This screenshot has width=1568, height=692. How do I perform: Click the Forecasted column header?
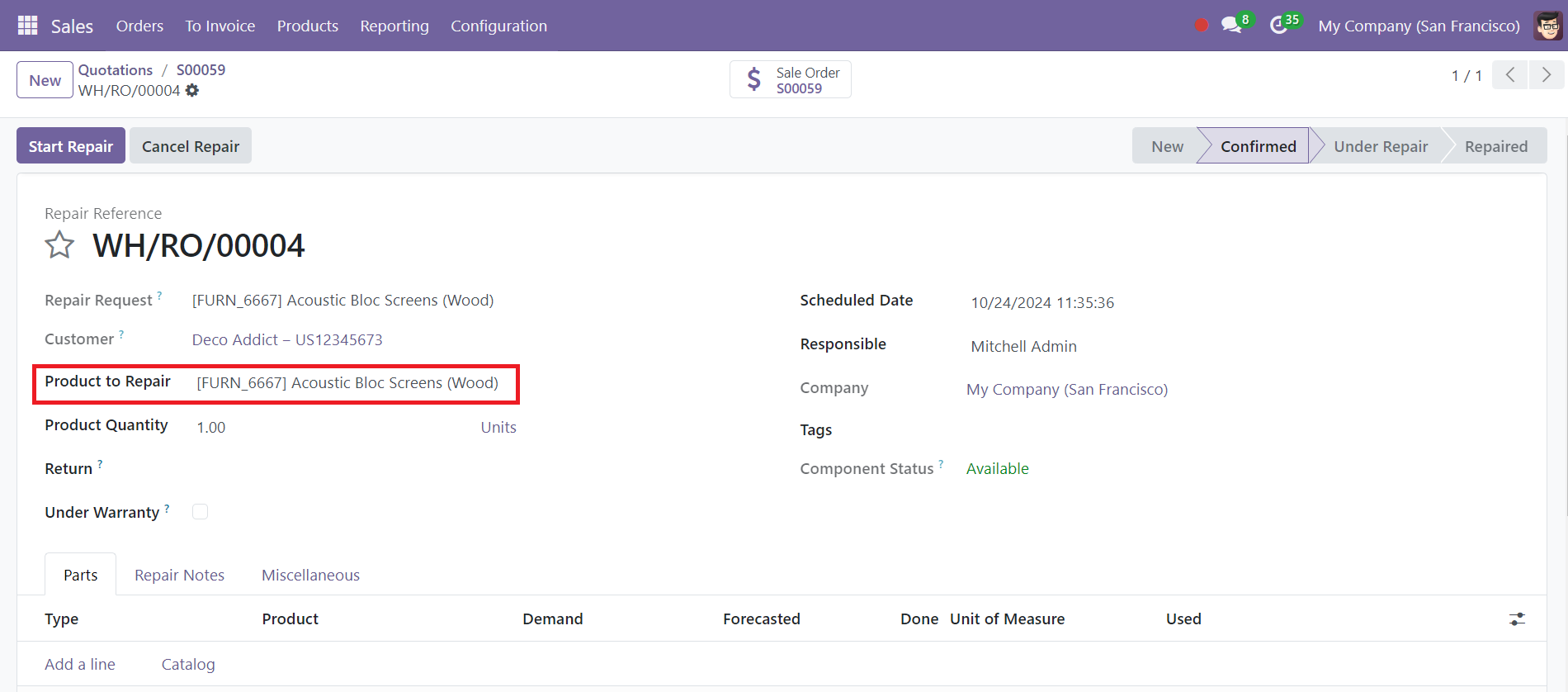click(x=761, y=619)
